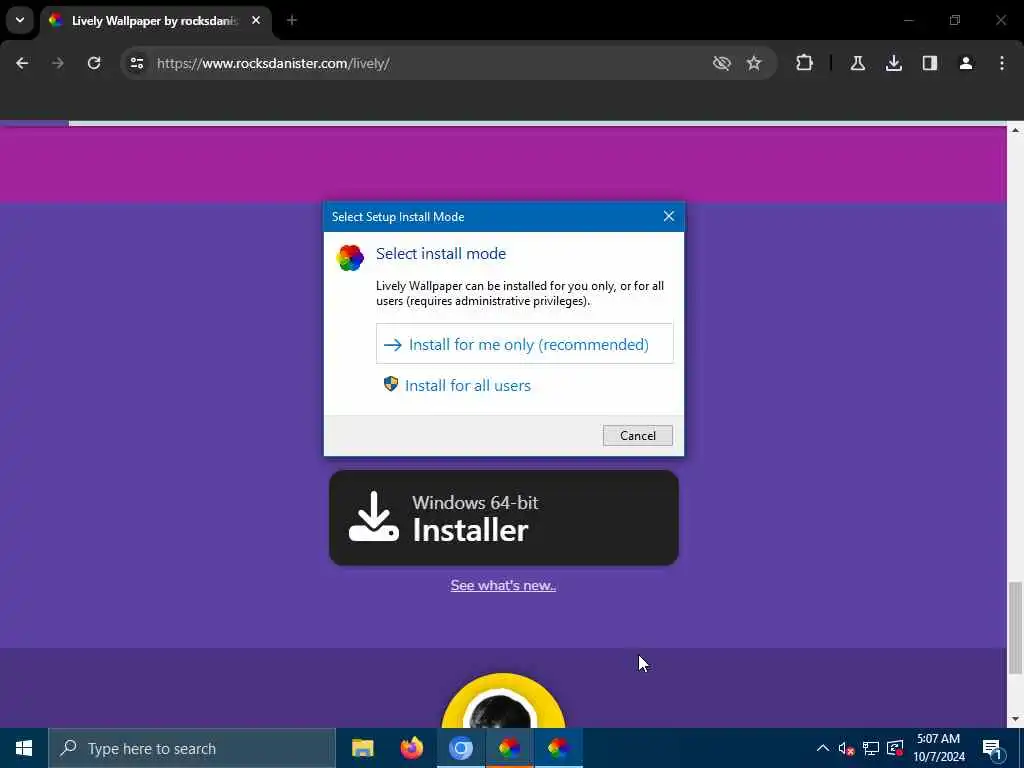Open Chrome Labs flask icon
Image resolution: width=1024 pixels, height=768 pixels.
857,63
